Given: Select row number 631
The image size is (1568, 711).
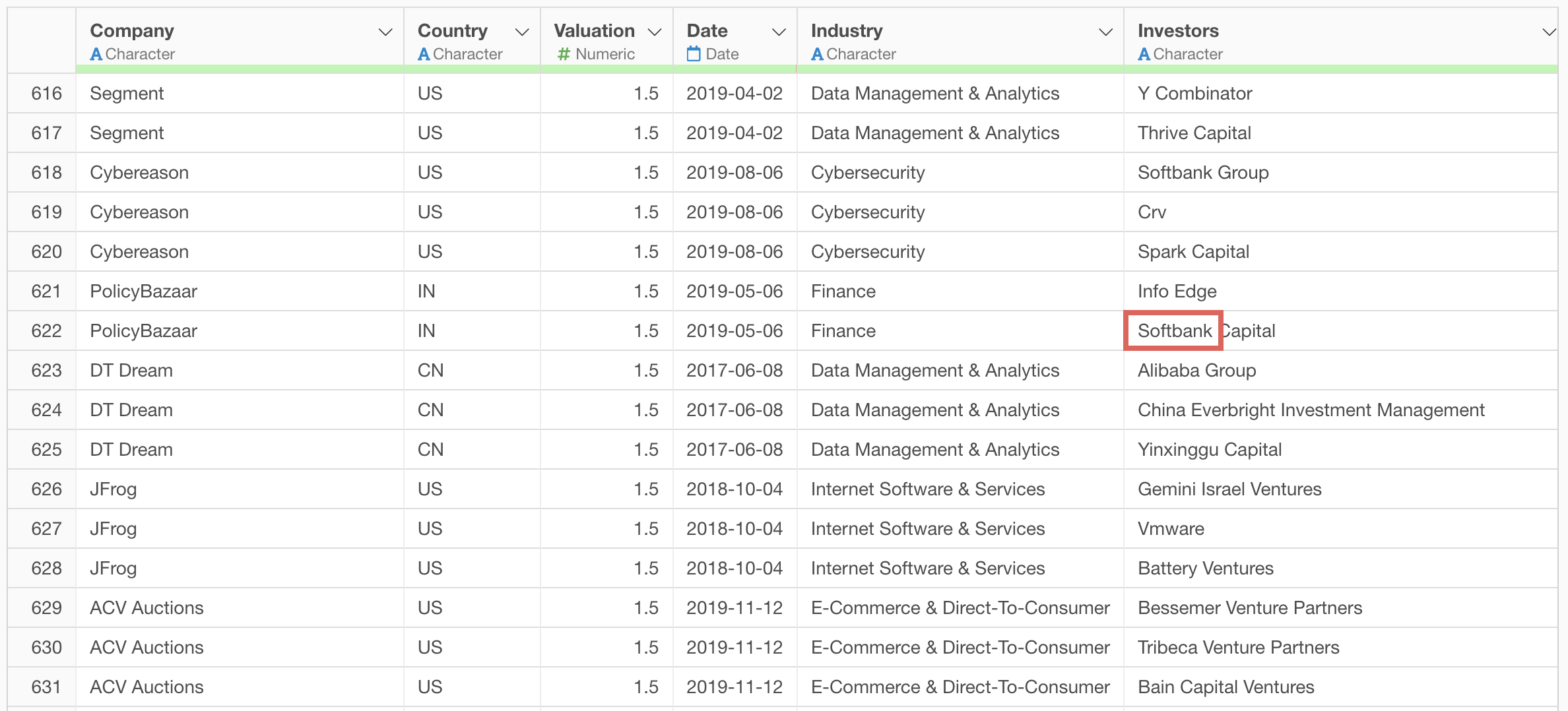Looking at the screenshot, I should point(46,687).
